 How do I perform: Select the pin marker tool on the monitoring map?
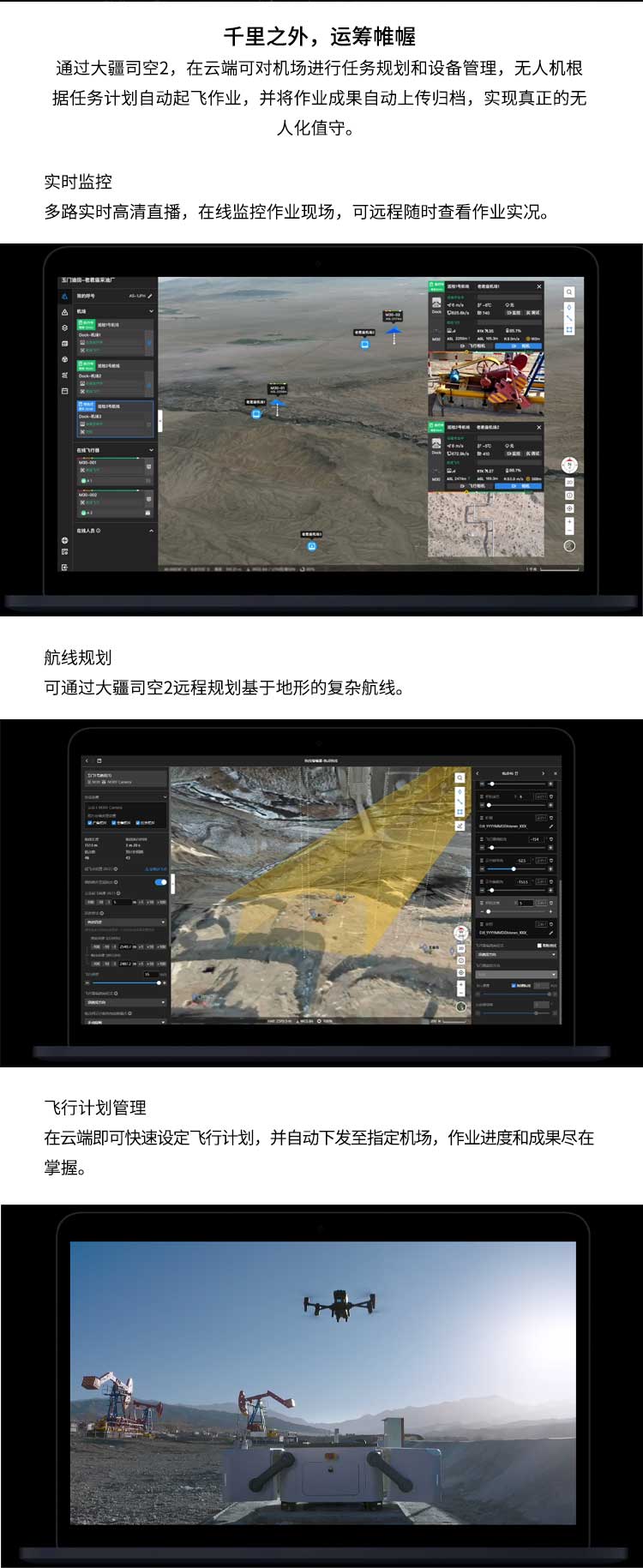pos(569,307)
